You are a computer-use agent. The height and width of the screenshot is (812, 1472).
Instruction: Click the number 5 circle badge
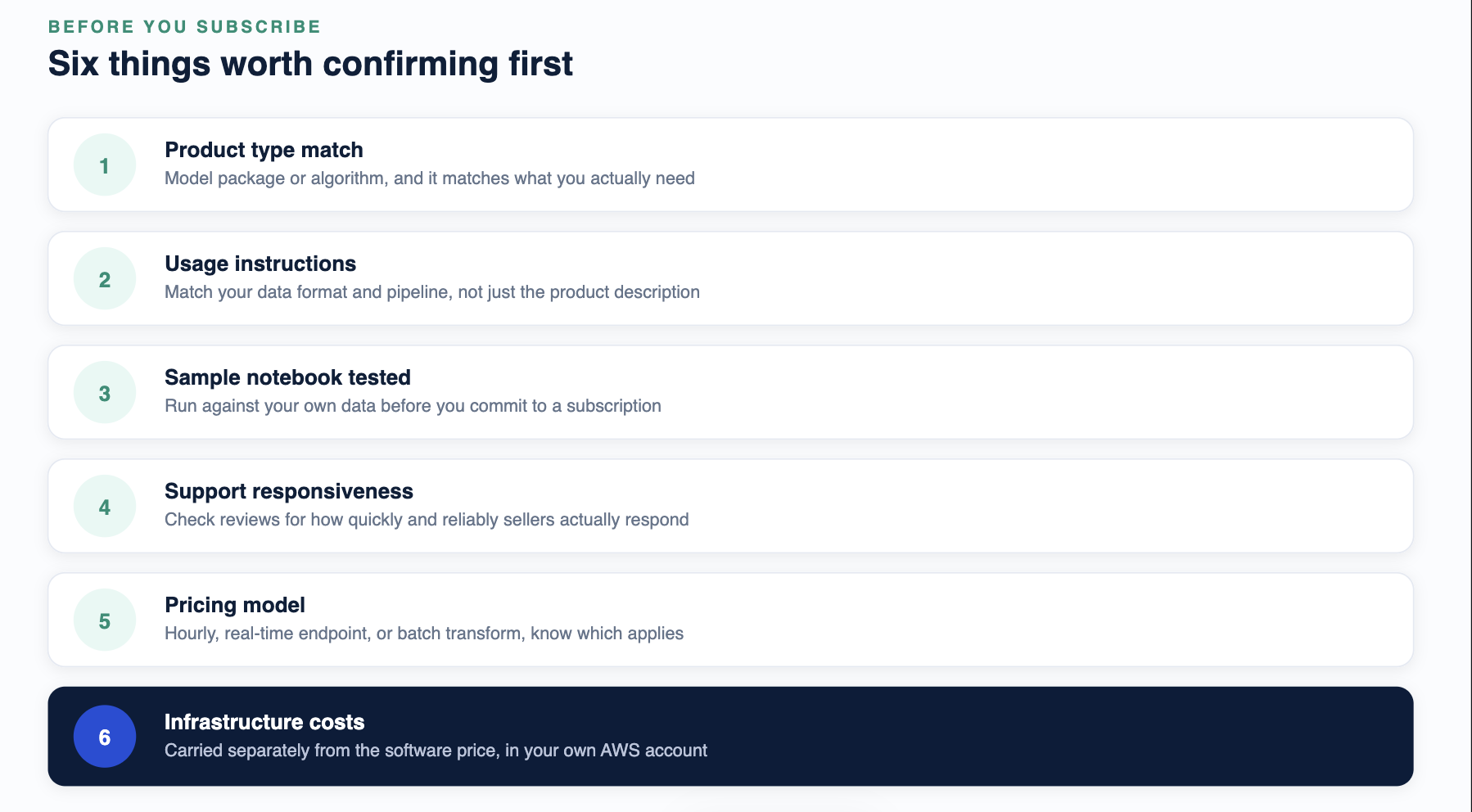click(105, 620)
